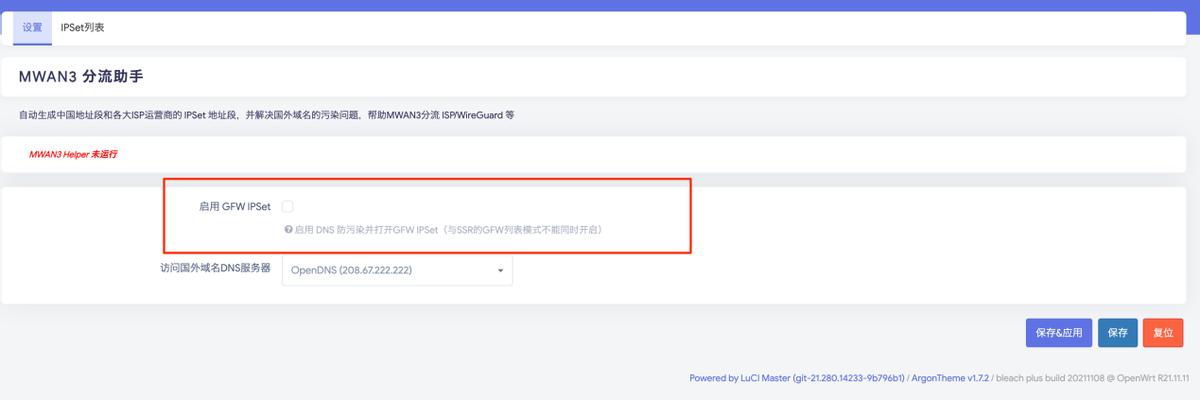The width and height of the screenshot is (1200, 400).
Task: Open the Powered by LuCI Master link
Action: 797,378
